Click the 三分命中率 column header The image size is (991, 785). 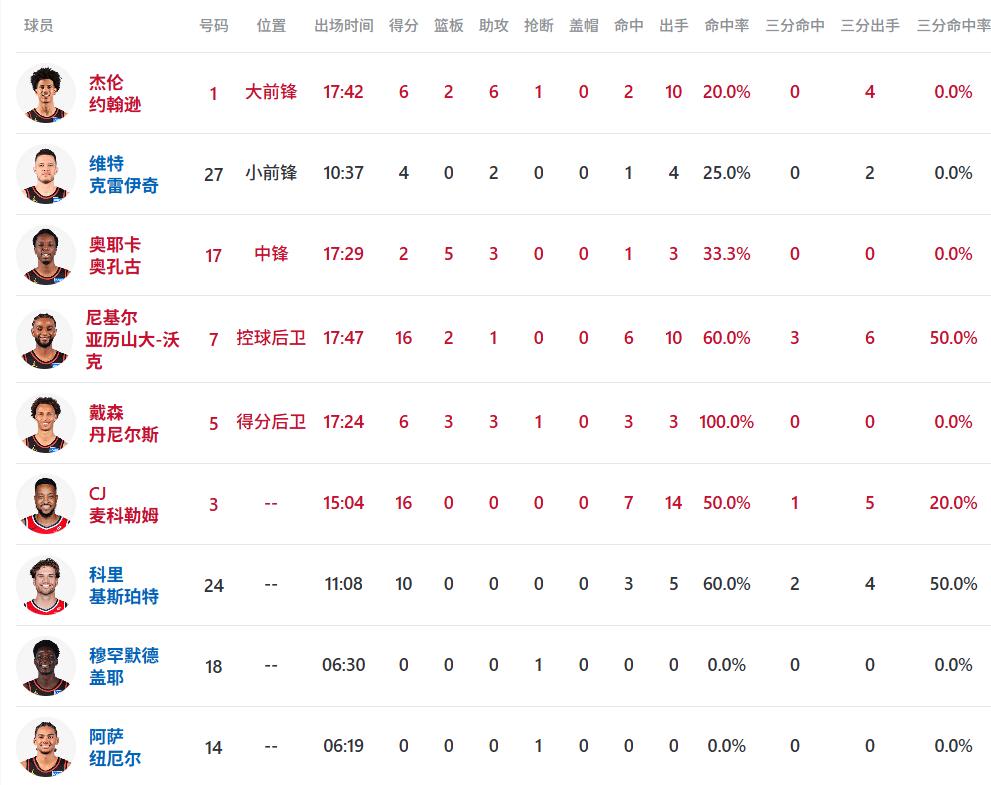coord(953,25)
